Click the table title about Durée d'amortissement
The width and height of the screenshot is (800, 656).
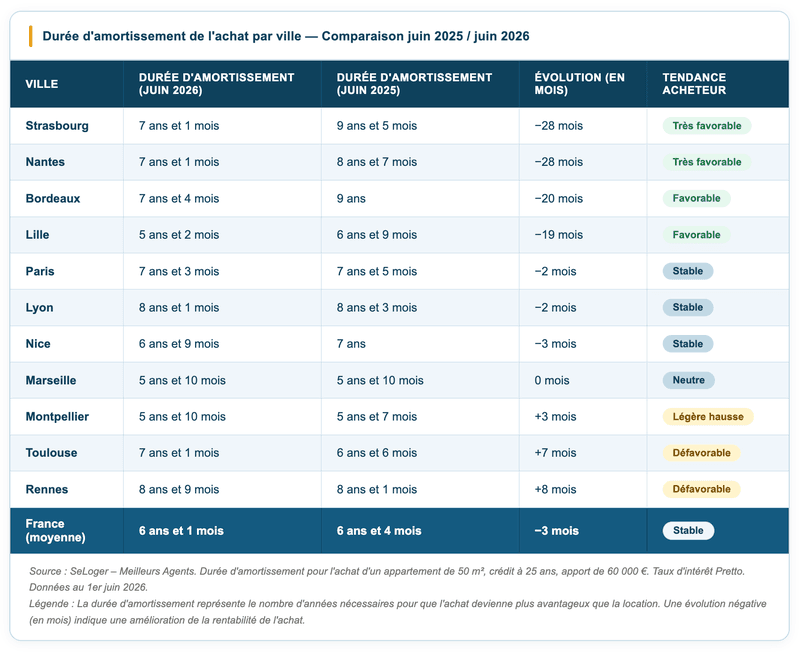[286, 36]
